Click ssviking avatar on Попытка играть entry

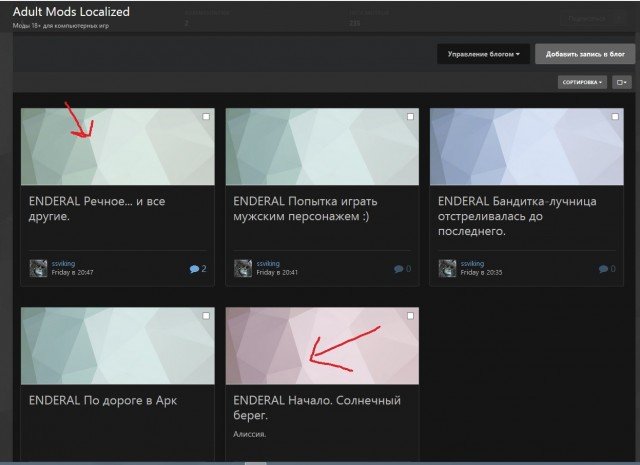(x=242, y=268)
